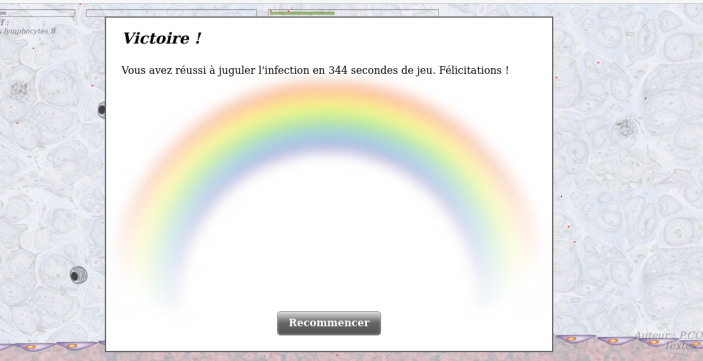Image resolution: width=703 pixels, height=361 pixels.
Task: Click the leftmost gauge bar with grey fill
Action: point(37,13)
